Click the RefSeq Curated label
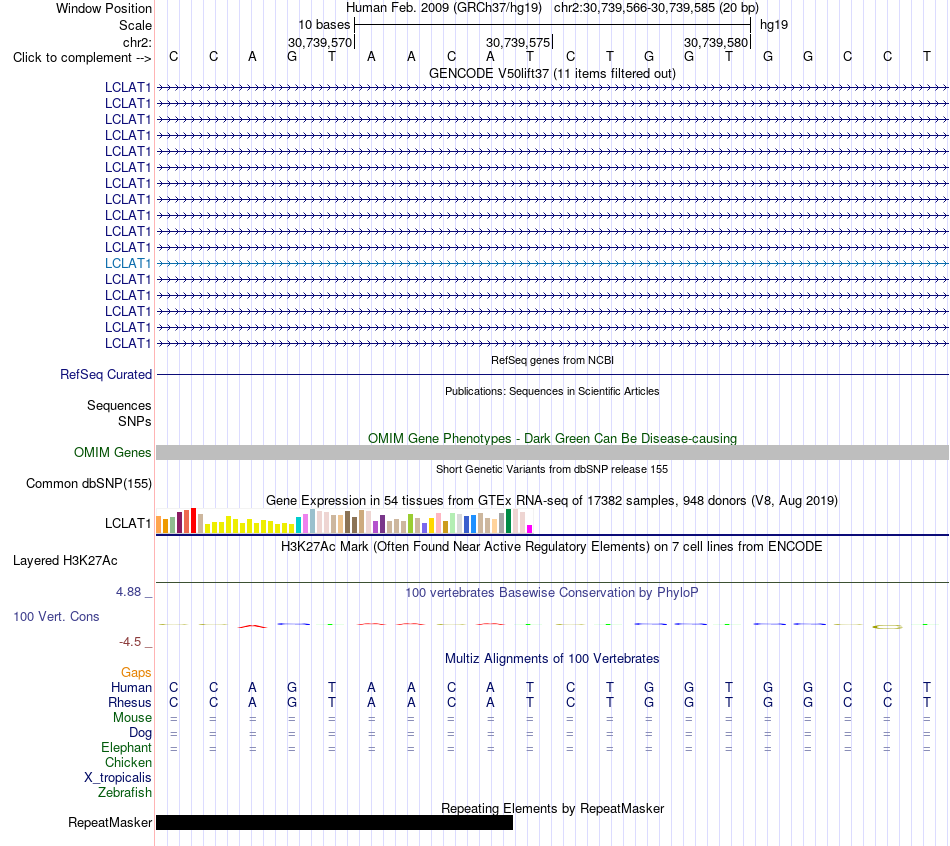The height and width of the screenshot is (846, 950). pos(105,375)
